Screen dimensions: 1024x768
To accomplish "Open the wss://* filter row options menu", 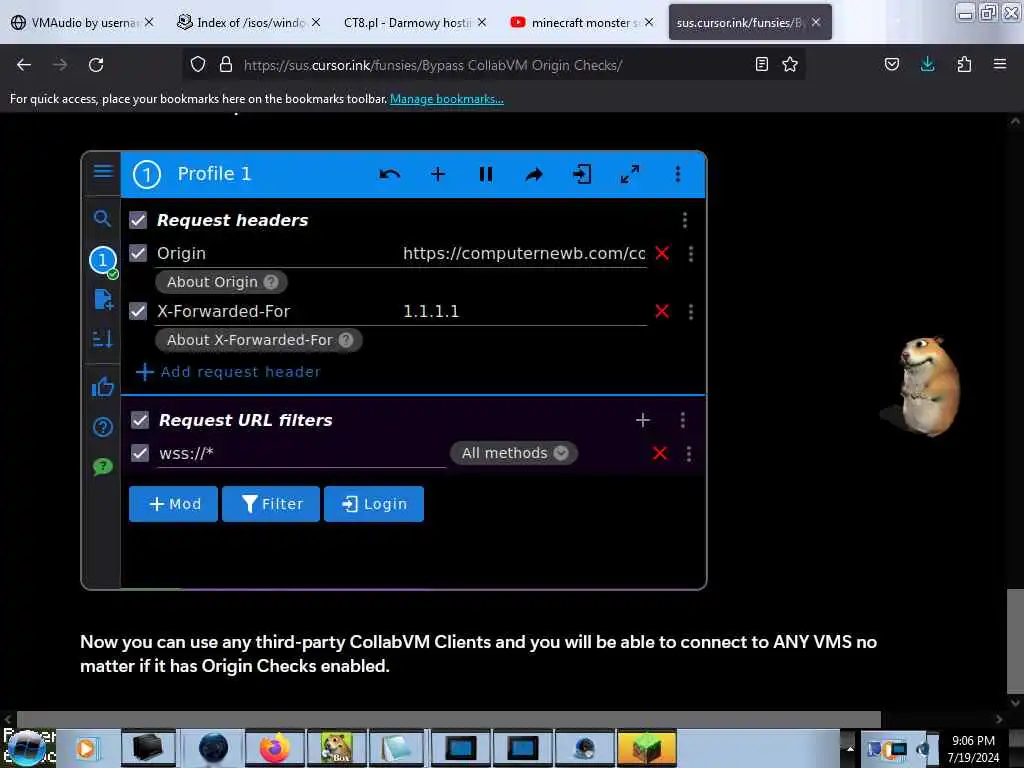I will pos(688,454).
